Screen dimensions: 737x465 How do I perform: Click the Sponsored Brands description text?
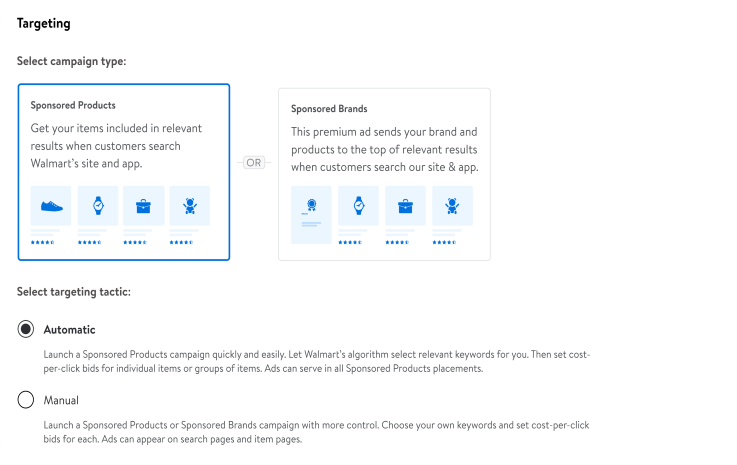coord(384,149)
